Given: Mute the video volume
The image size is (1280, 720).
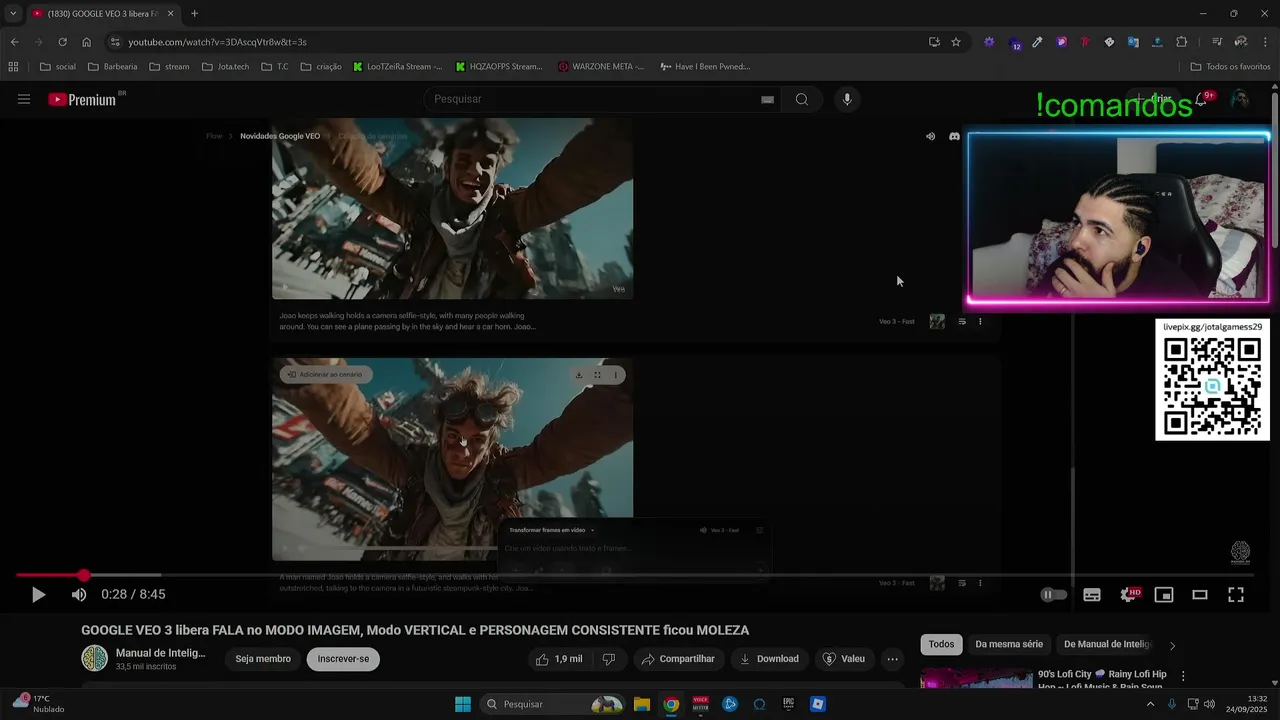Looking at the screenshot, I should click(x=79, y=595).
